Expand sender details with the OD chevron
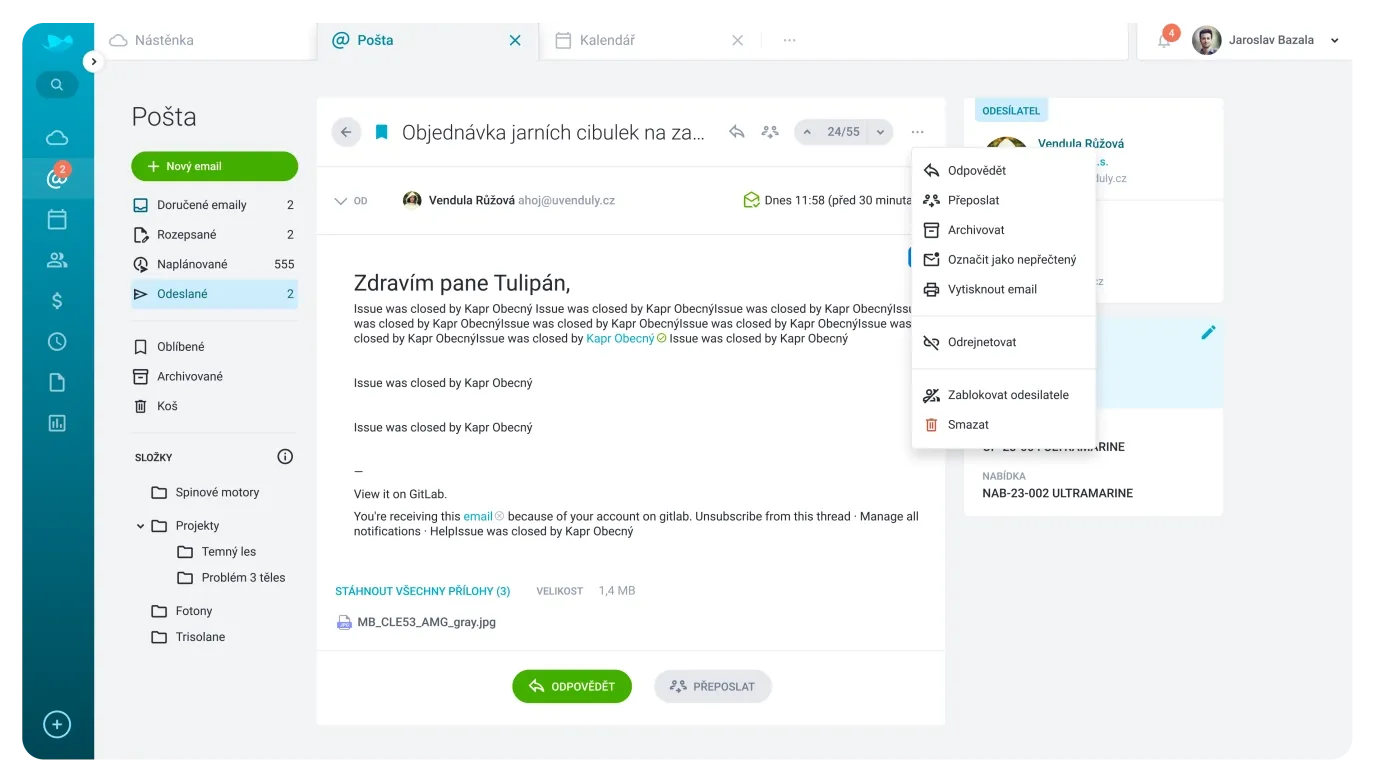This screenshot has height=776, width=1380. click(x=340, y=201)
